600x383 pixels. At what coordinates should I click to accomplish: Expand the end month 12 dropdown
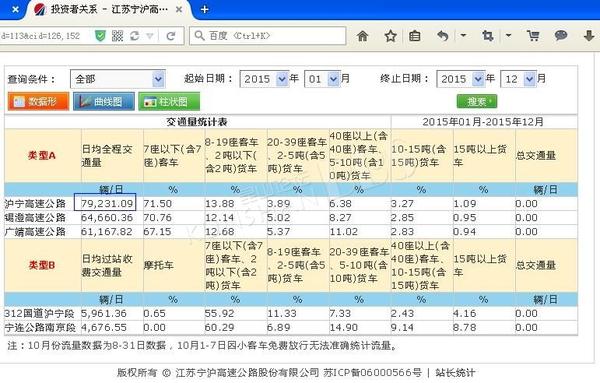[518, 79]
